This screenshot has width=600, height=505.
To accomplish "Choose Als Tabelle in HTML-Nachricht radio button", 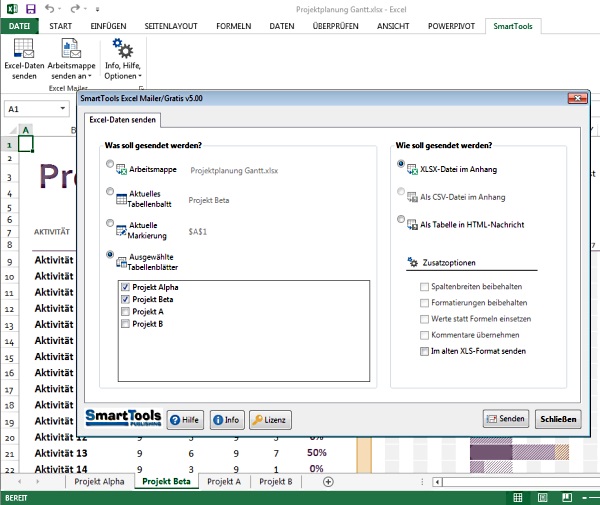I will [x=401, y=219].
